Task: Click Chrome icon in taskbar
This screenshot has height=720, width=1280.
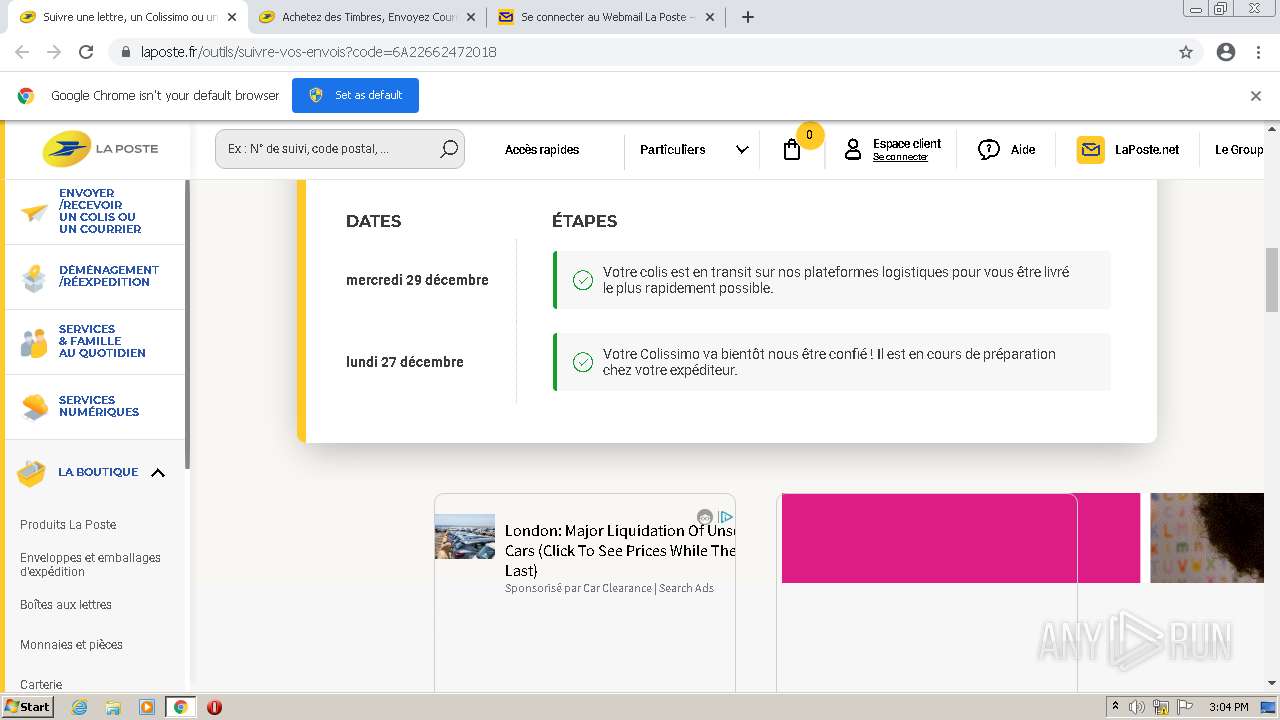Action: [x=181, y=707]
